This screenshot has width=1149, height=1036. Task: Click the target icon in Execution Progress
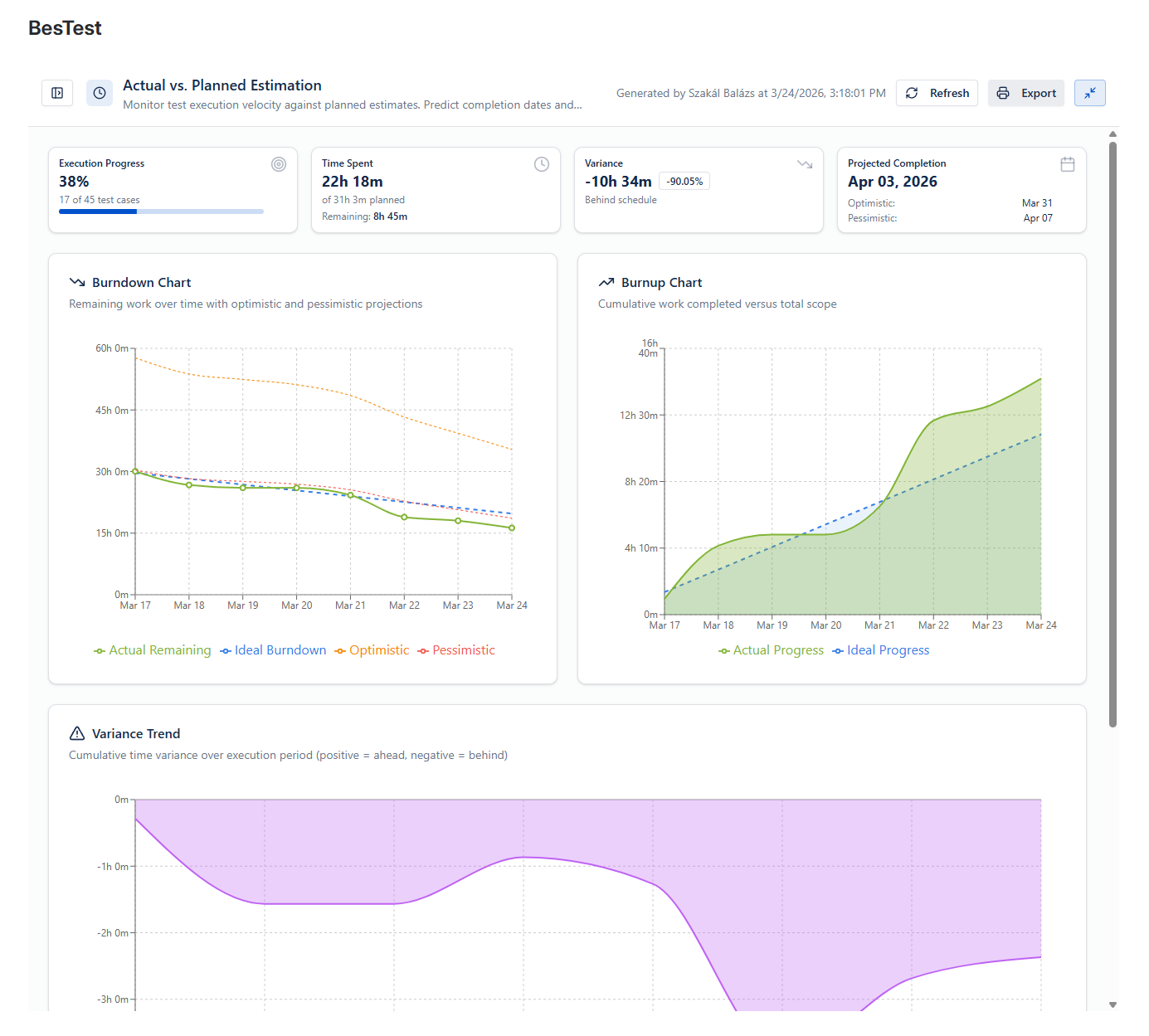tap(279, 164)
